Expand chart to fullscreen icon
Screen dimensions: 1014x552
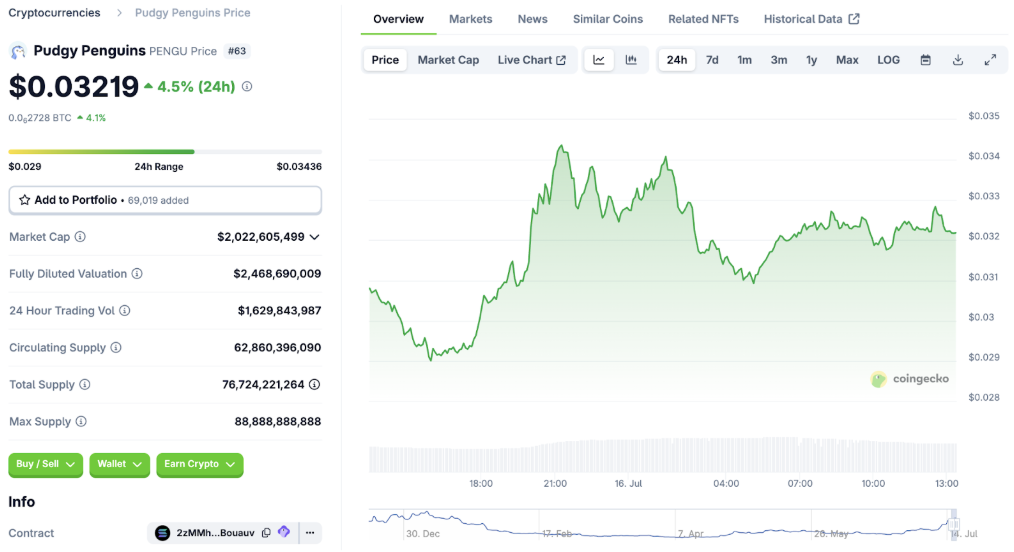pyautogui.click(x=990, y=60)
